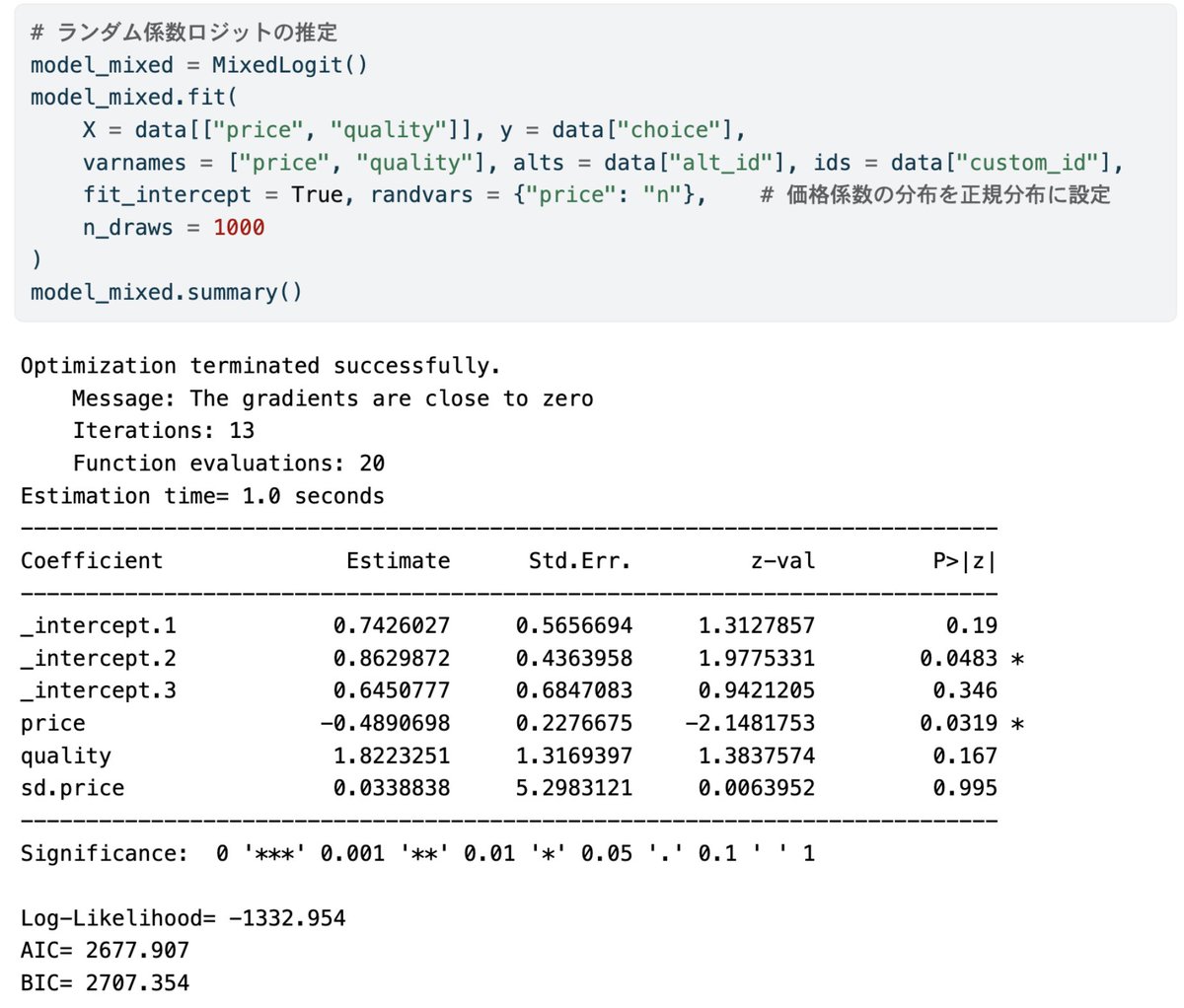Click 'model_mixed.summary()' code line
The height and width of the screenshot is (1008, 1184).
click(x=167, y=293)
